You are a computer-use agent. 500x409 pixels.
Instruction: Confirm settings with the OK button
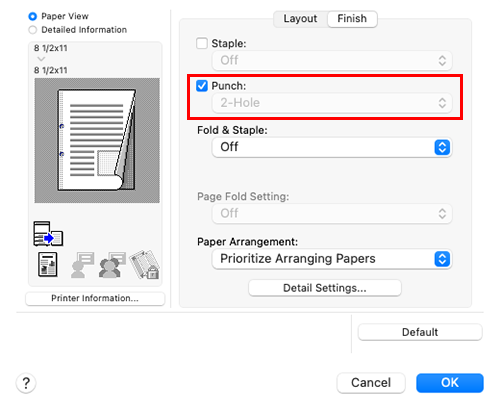coord(450,383)
